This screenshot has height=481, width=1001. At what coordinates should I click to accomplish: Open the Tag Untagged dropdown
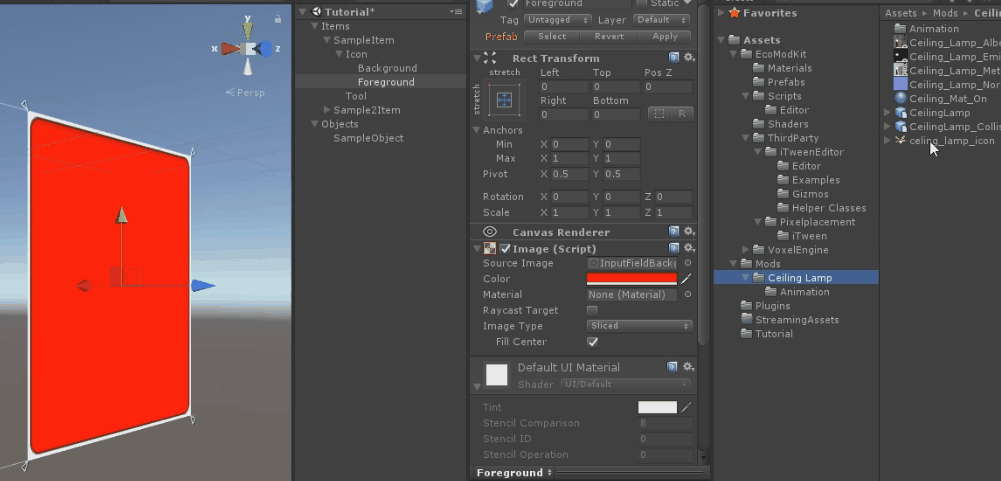pos(561,20)
